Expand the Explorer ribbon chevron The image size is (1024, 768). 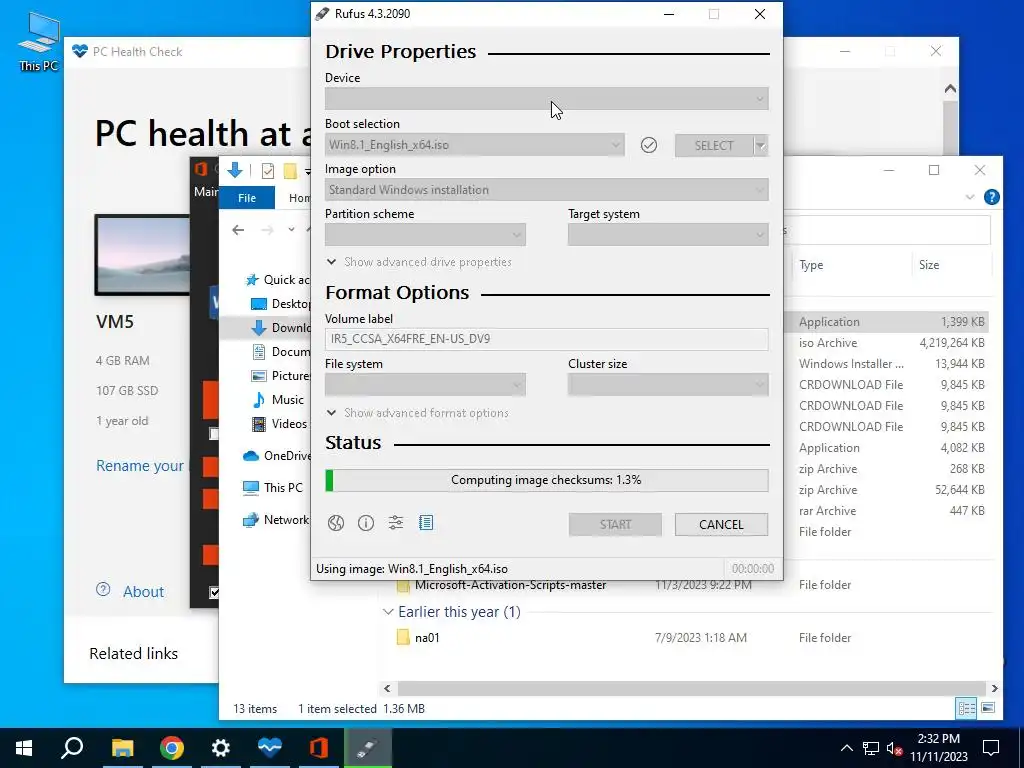coord(970,197)
